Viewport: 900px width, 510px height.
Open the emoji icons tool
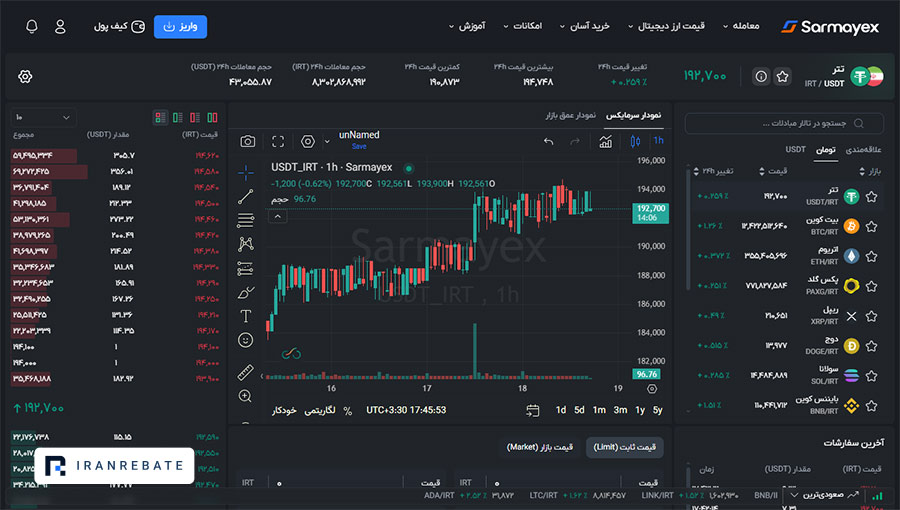click(245, 340)
